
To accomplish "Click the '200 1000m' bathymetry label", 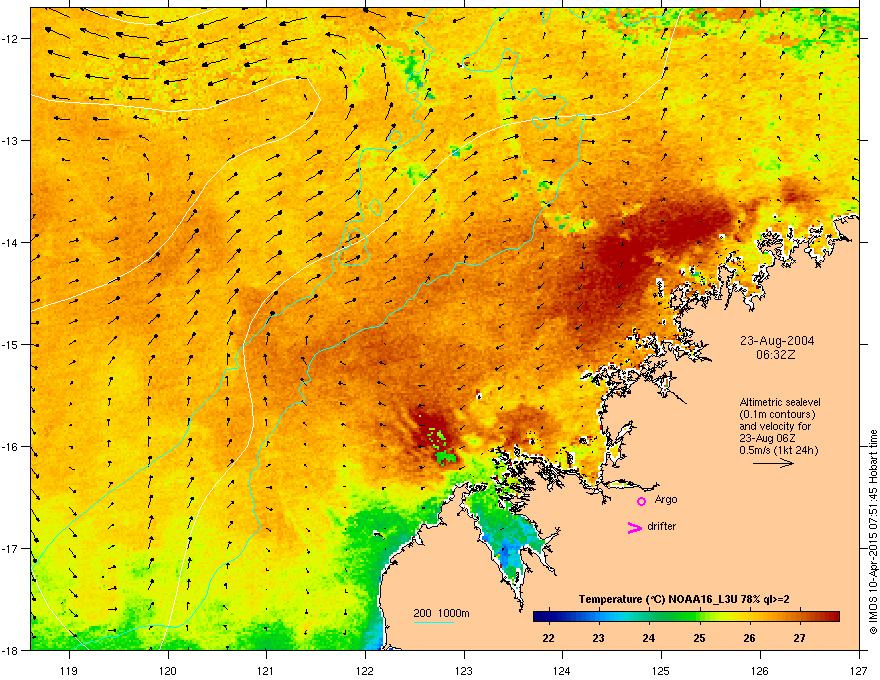I will coord(441,613).
